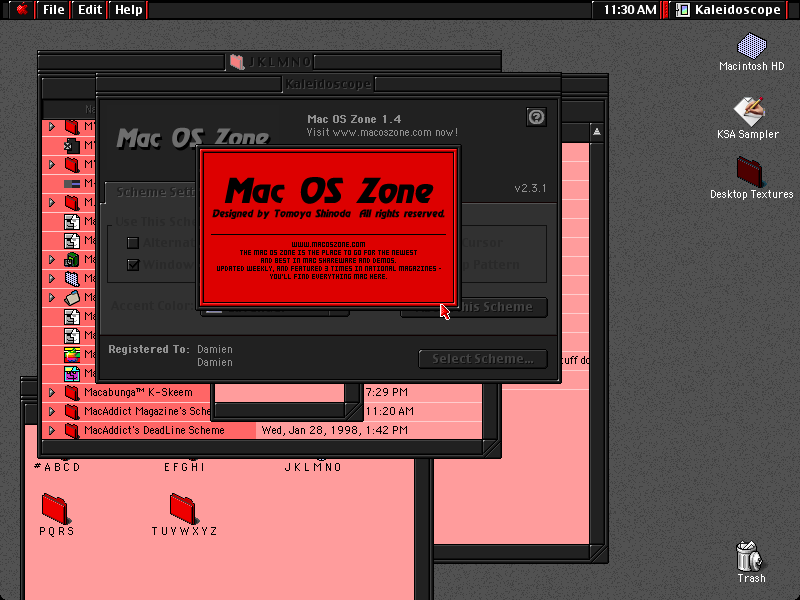Click the v2.3.1 version label

[530, 188]
